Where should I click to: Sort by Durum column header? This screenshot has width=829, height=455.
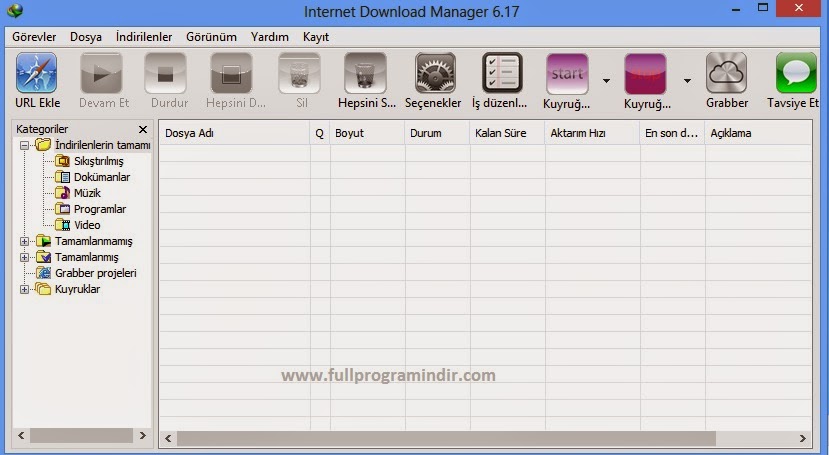click(x=437, y=133)
